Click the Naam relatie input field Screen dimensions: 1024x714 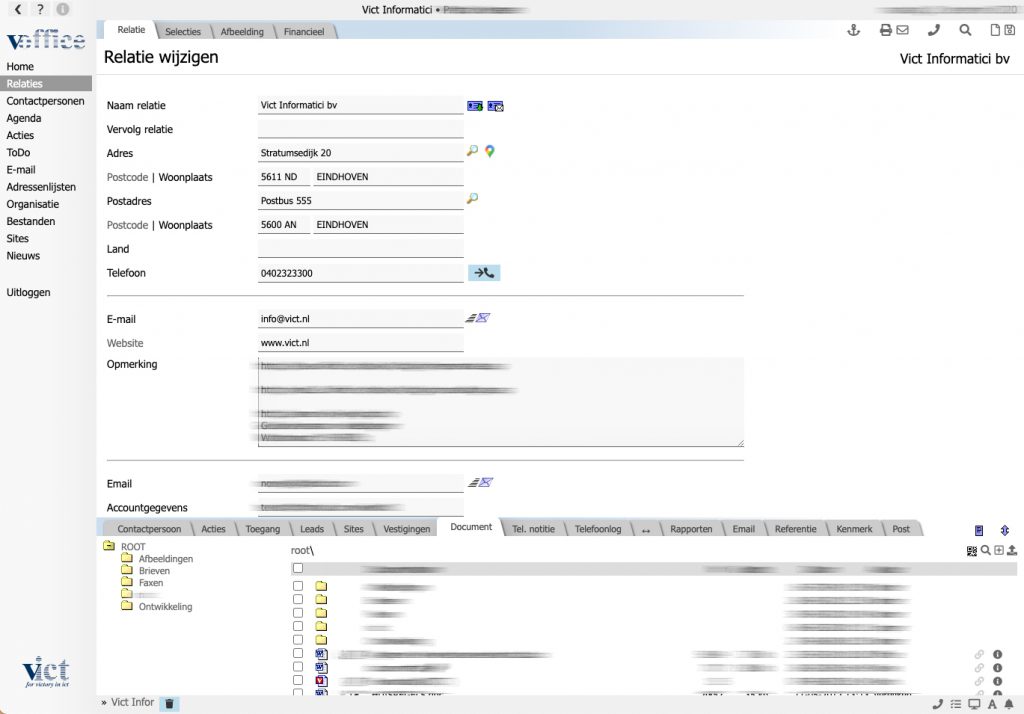pos(360,105)
